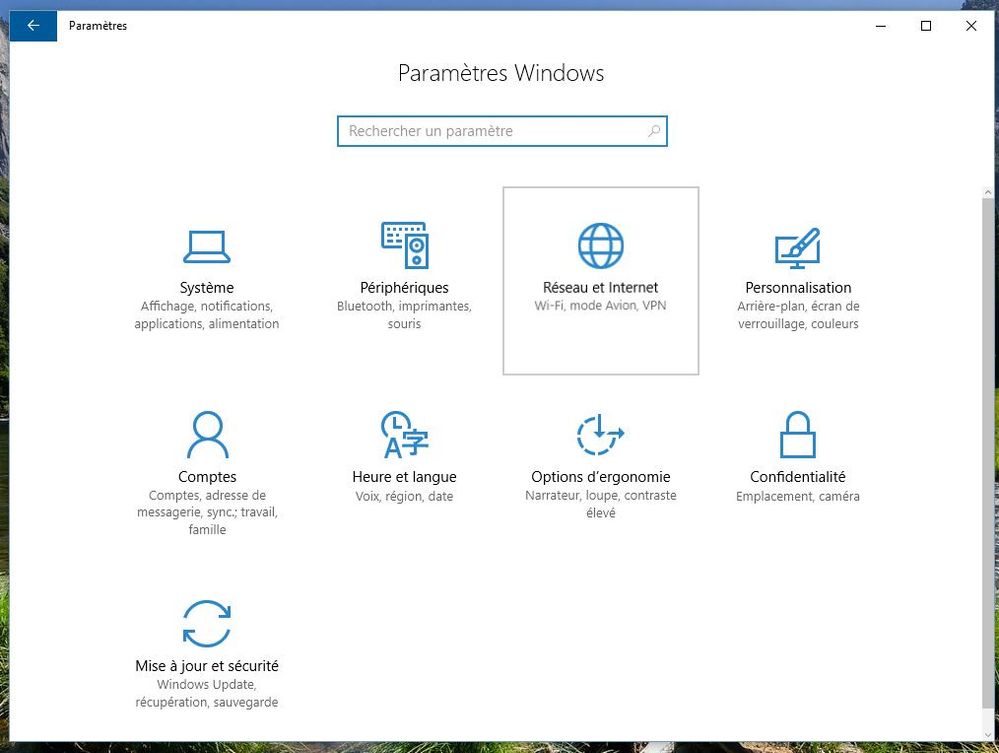Open Heure et langue clock icon
The height and width of the screenshot is (753, 999).
coord(404,435)
